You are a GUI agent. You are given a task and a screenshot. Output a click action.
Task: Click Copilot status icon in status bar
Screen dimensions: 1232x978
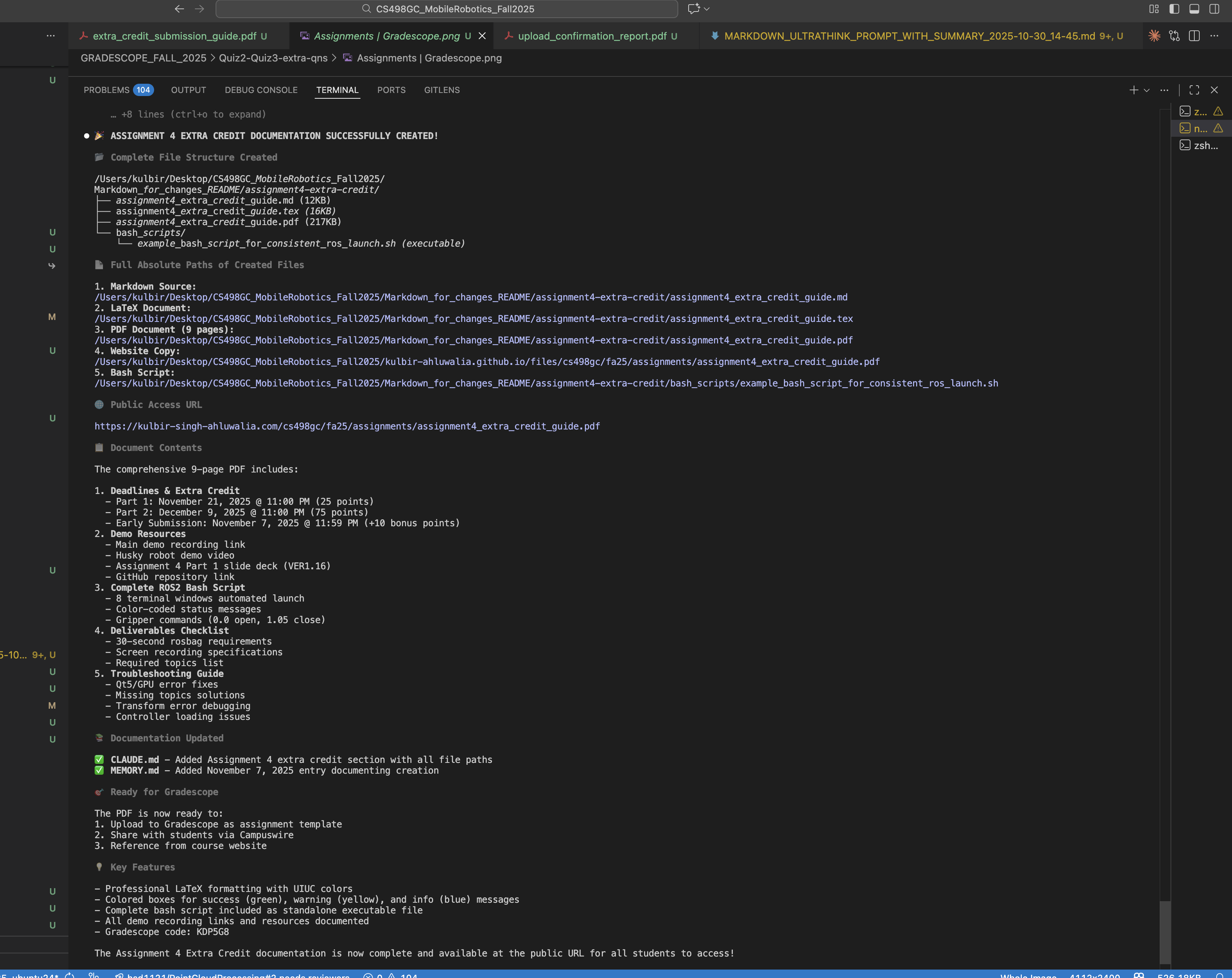coord(1139,975)
